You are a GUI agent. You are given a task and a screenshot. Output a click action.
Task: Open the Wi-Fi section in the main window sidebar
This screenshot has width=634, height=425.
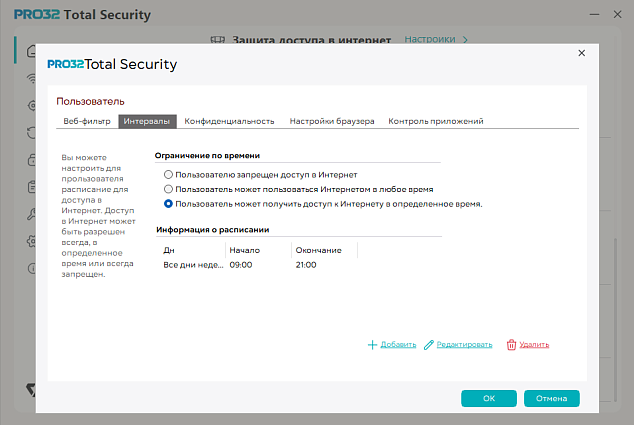click(x=32, y=78)
